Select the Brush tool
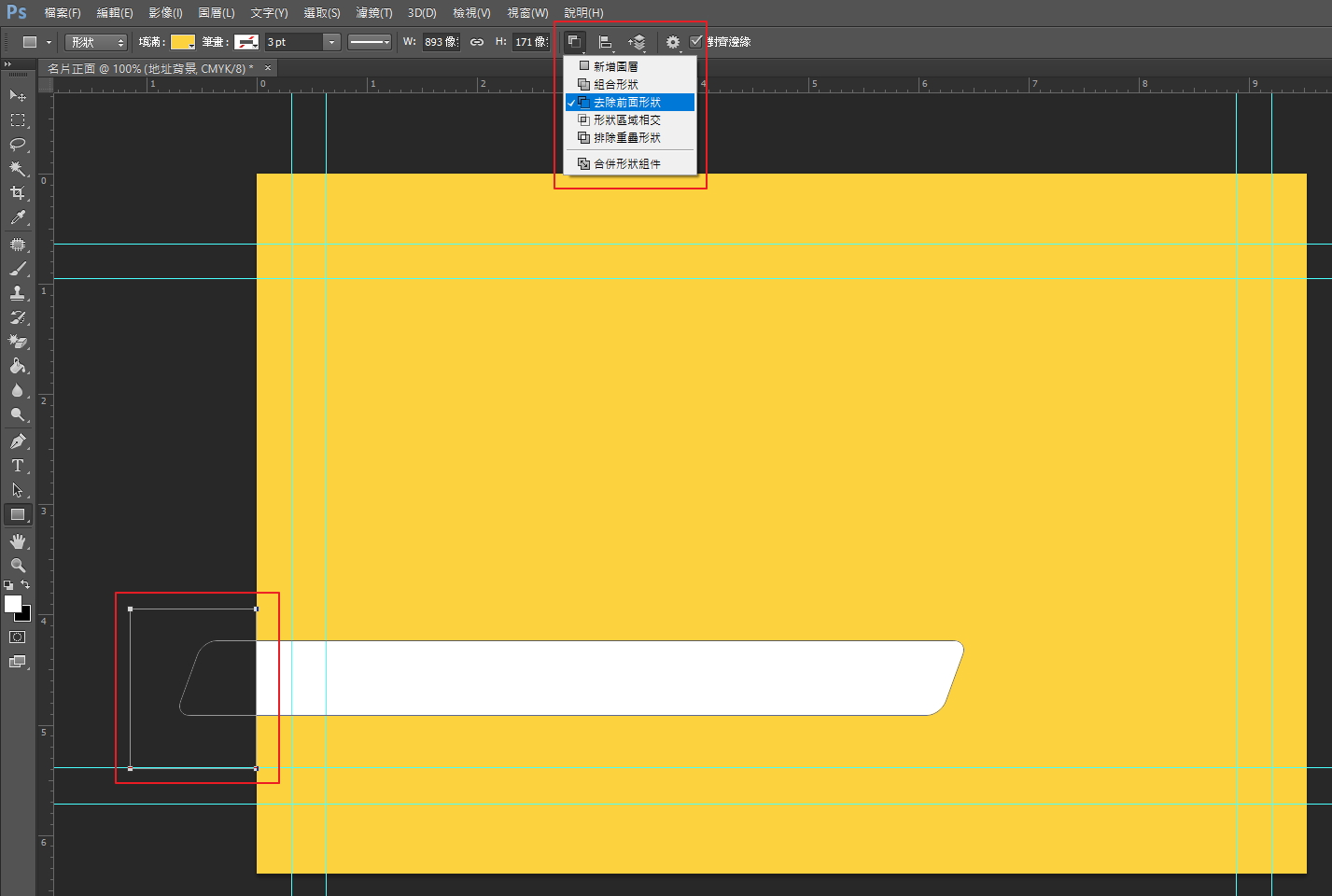Screen dimensions: 1332x896 coord(18,269)
